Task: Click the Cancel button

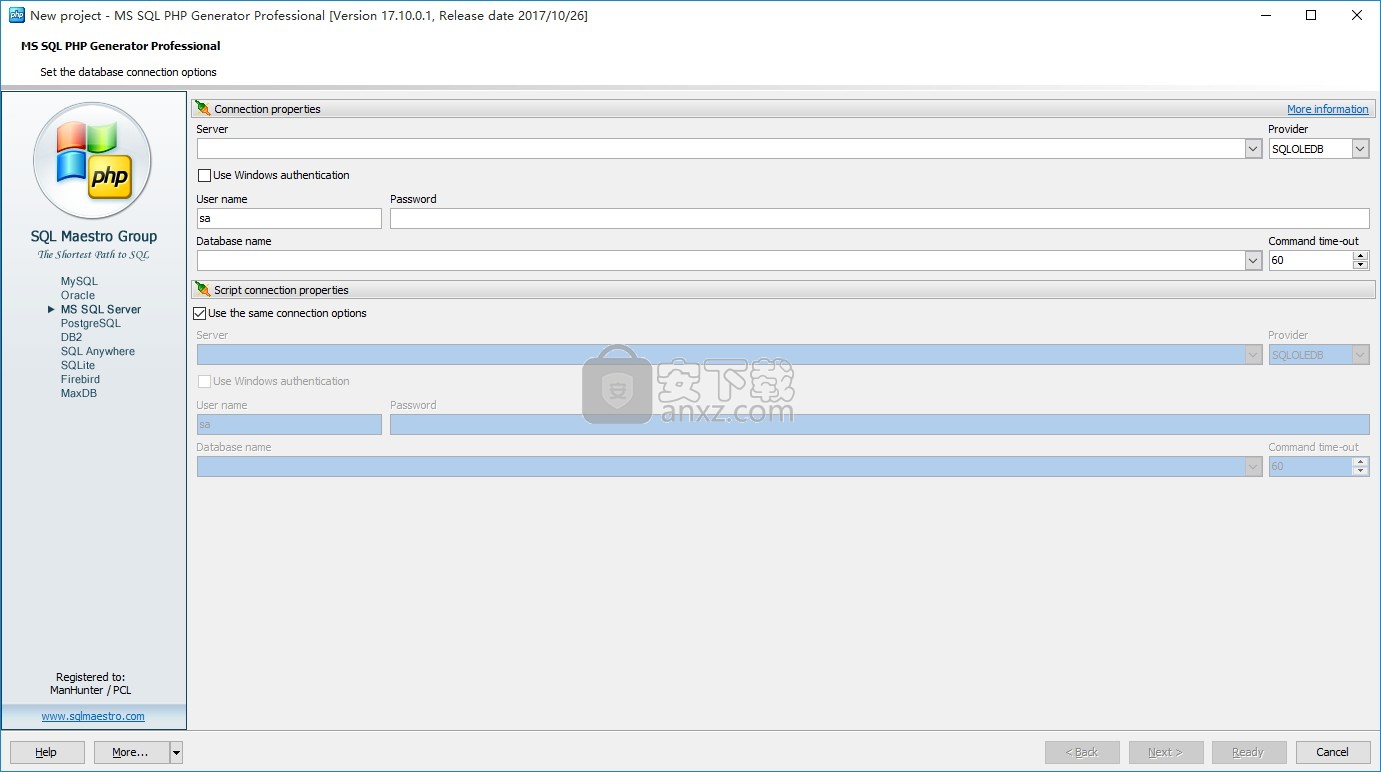Action: (x=1333, y=752)
